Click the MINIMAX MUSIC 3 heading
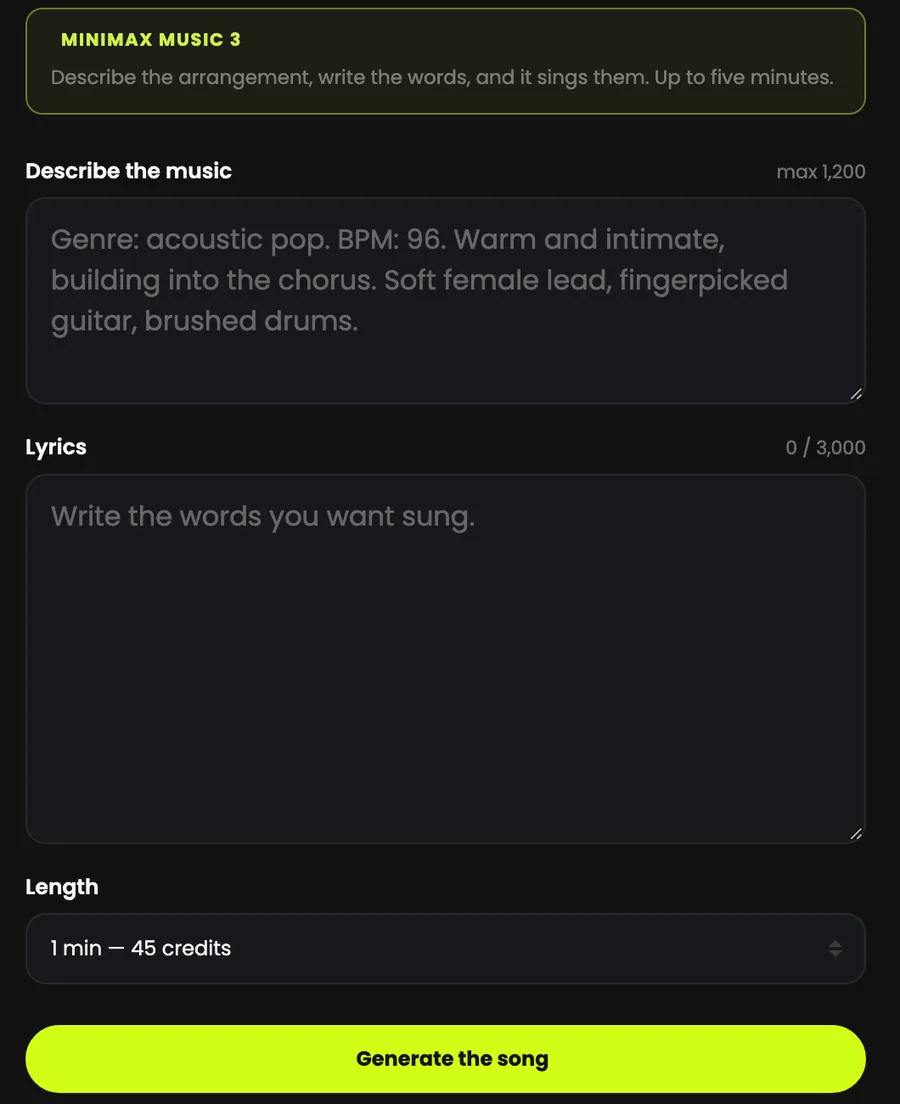 [151, 39]
